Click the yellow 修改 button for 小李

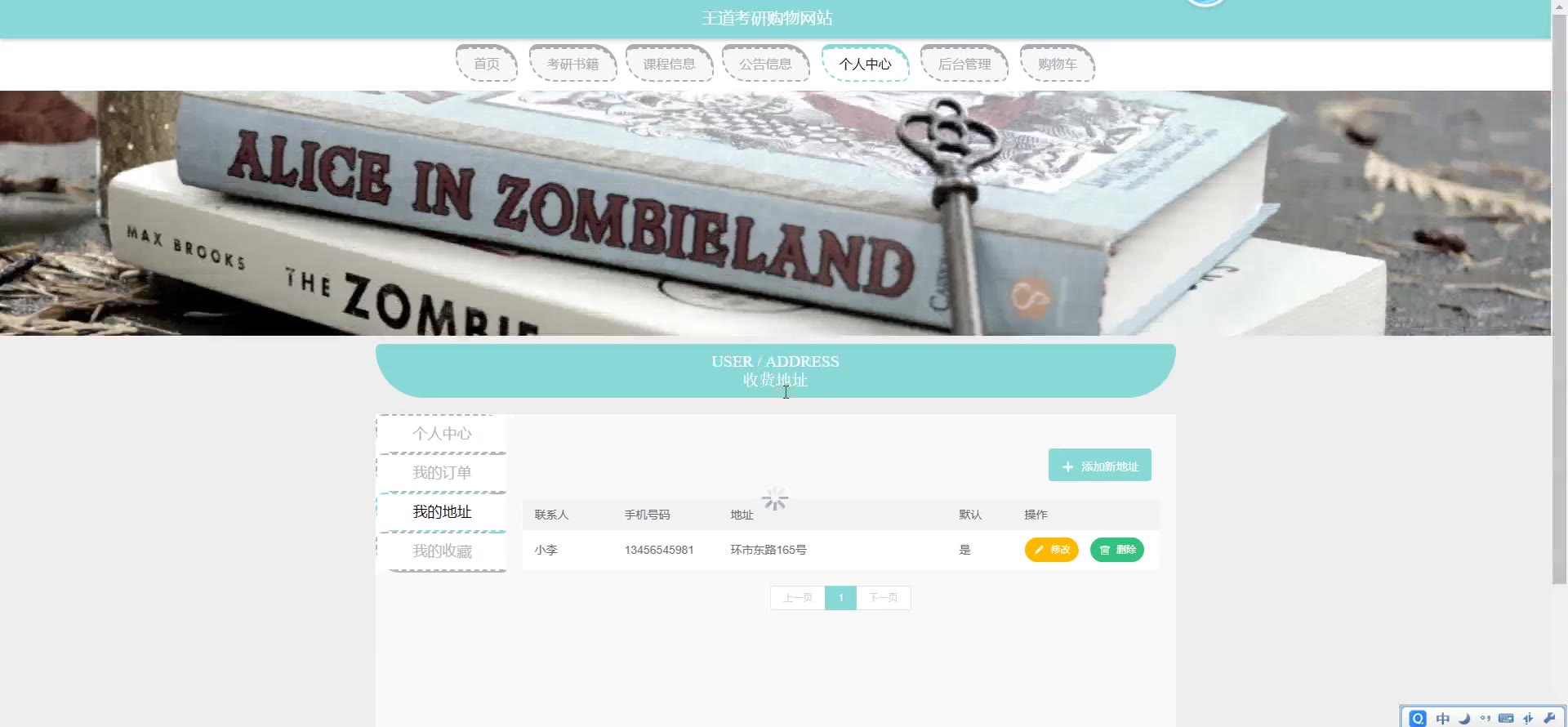tap(1052, 550)
